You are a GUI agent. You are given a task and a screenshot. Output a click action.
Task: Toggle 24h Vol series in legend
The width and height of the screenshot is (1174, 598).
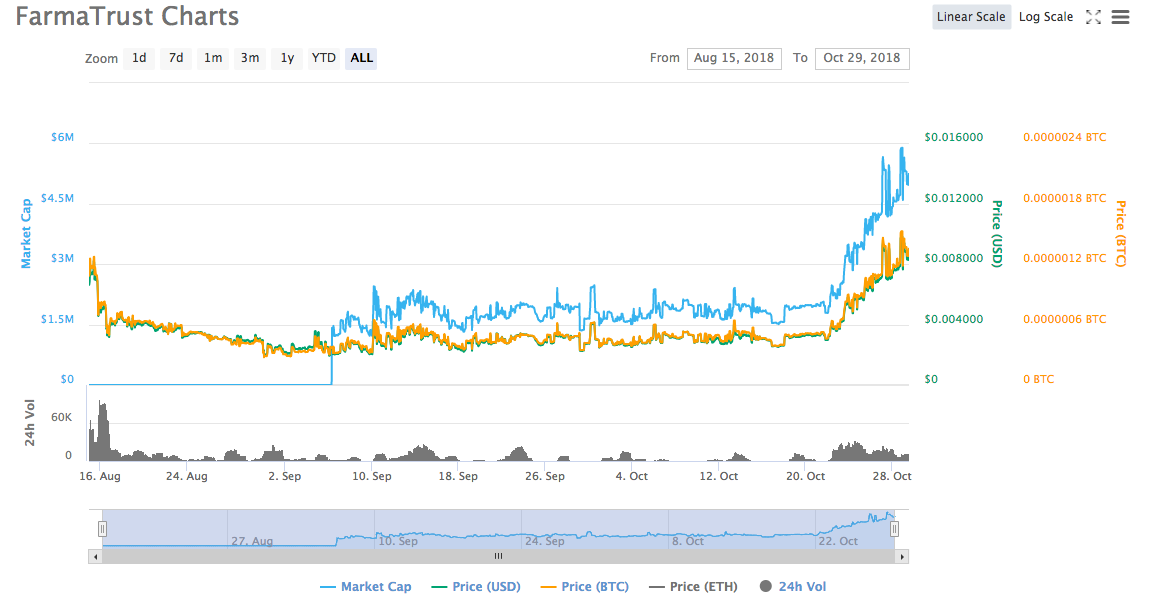pos(793,587)
